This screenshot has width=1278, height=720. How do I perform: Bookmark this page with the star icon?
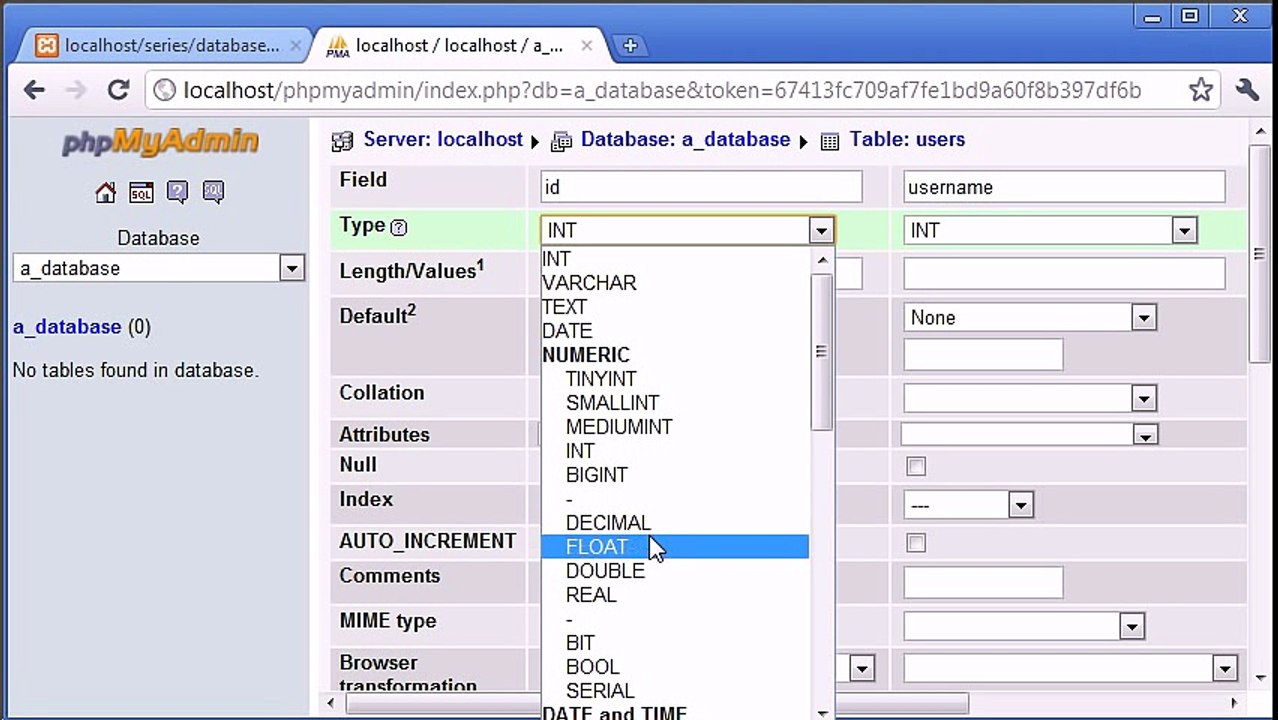pos(1201,90)
